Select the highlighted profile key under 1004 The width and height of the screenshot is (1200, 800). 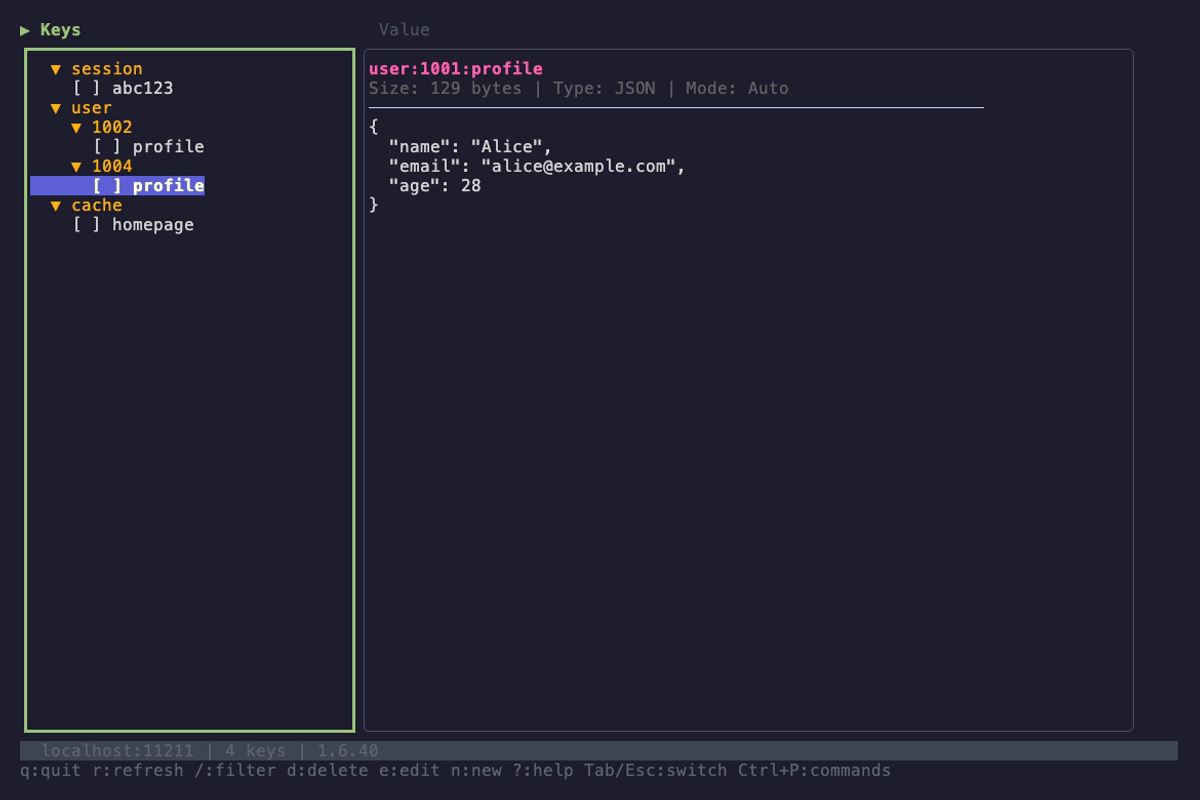coord(117,186)
